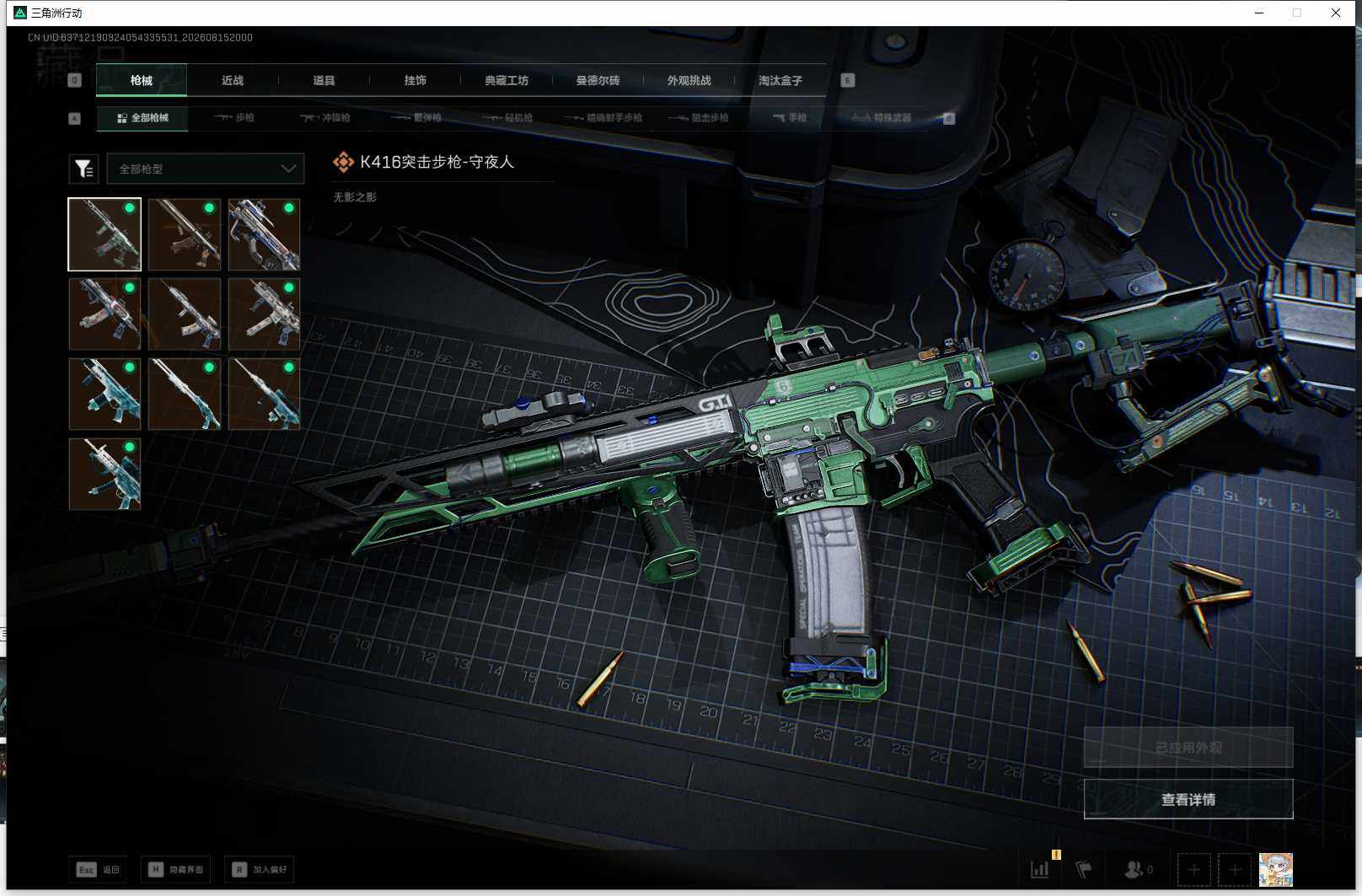
Task: Click the first empty squad slot plus
Action: click(1193, 869)
